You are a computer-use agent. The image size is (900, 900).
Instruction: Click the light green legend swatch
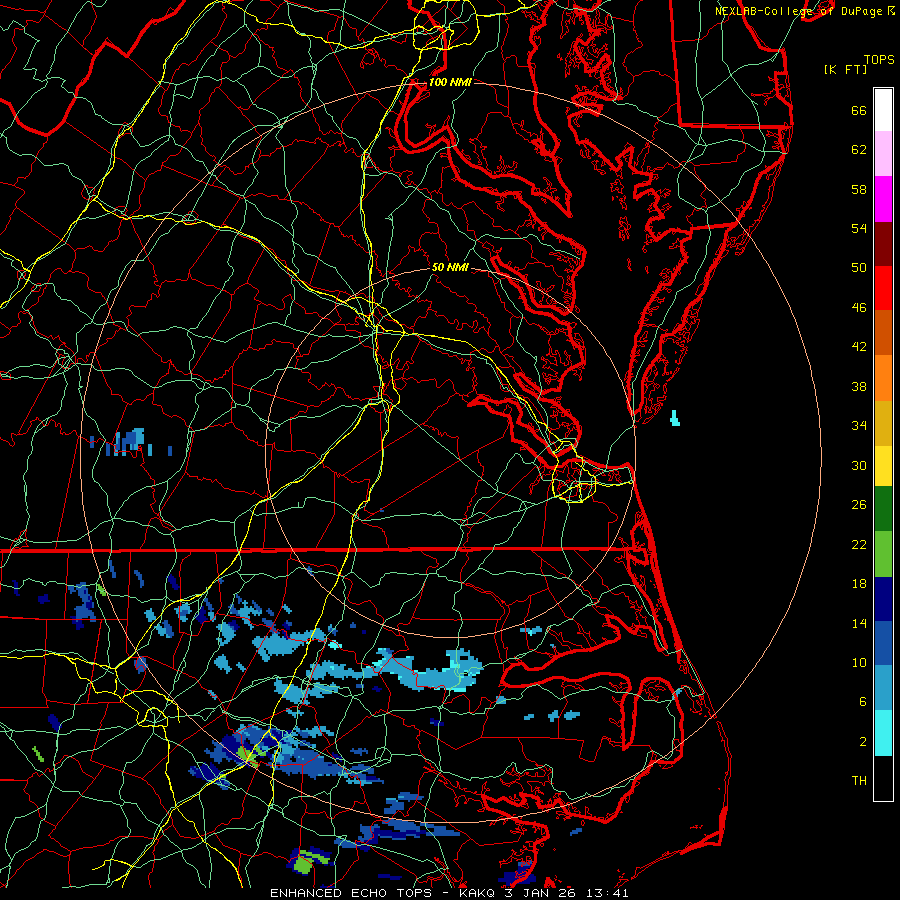883,554
